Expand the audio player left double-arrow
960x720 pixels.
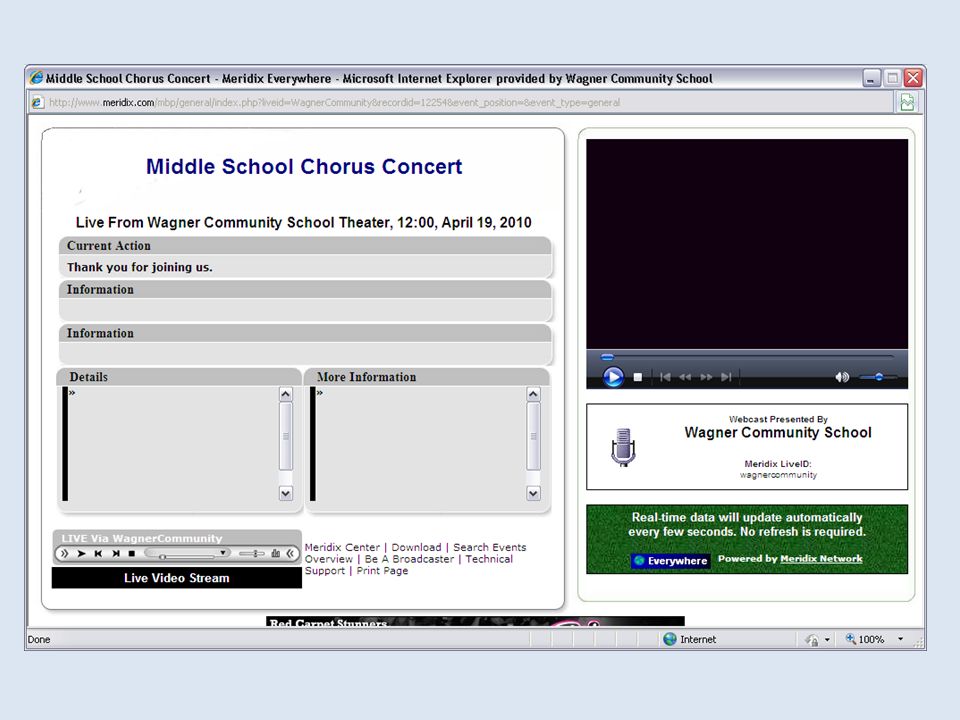coord(64,553)
